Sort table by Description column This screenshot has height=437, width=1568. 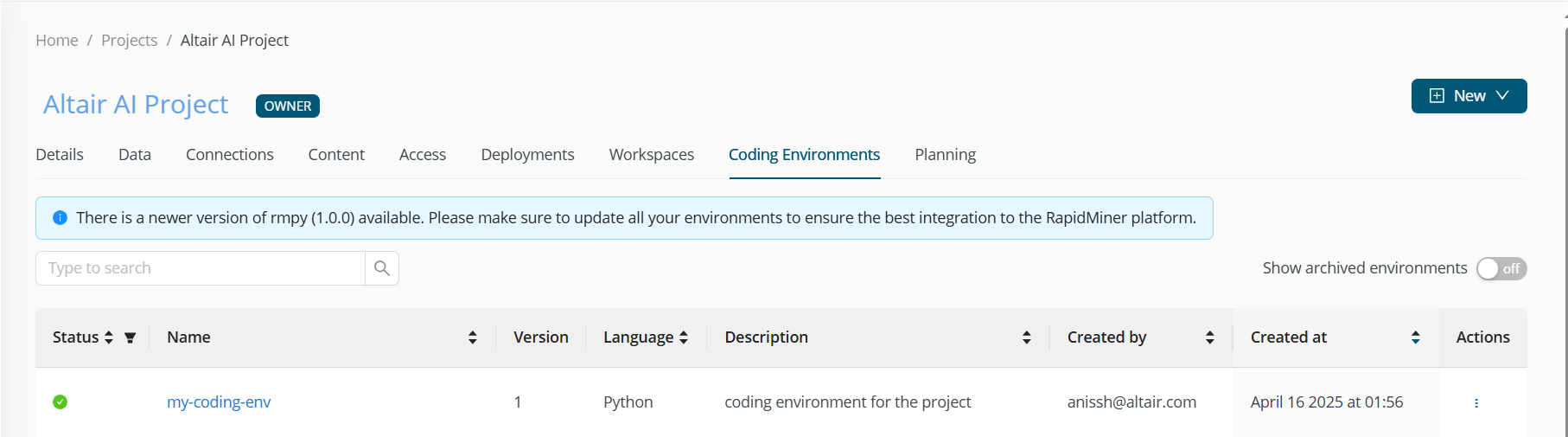(1027, 337)
